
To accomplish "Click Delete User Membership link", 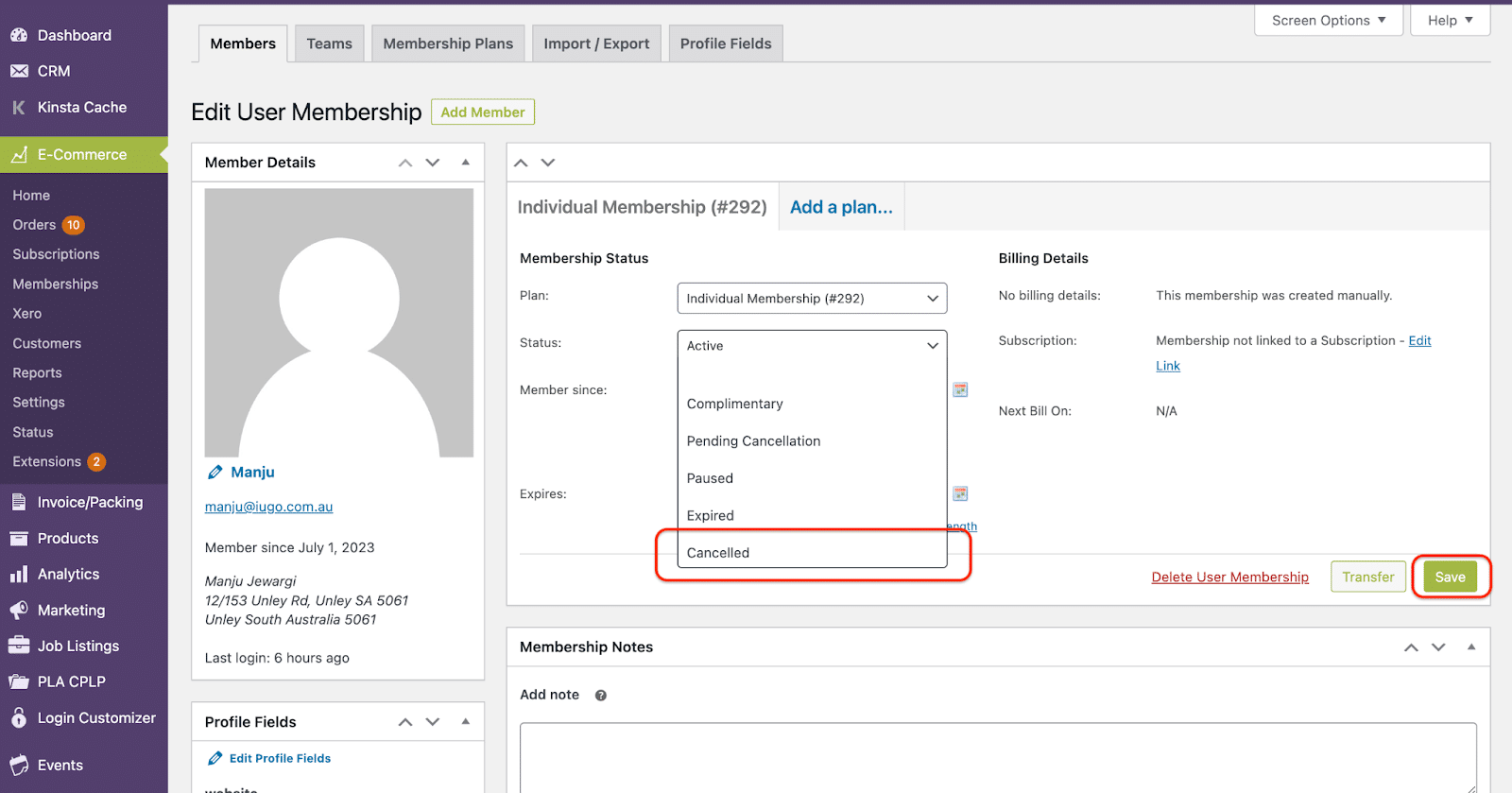I will coord(1229,577).
